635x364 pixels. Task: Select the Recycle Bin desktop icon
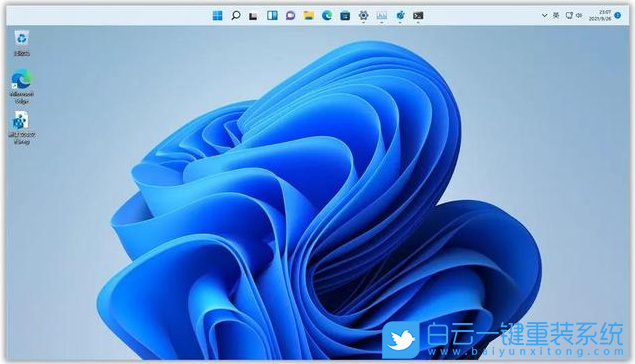(21, 43)
